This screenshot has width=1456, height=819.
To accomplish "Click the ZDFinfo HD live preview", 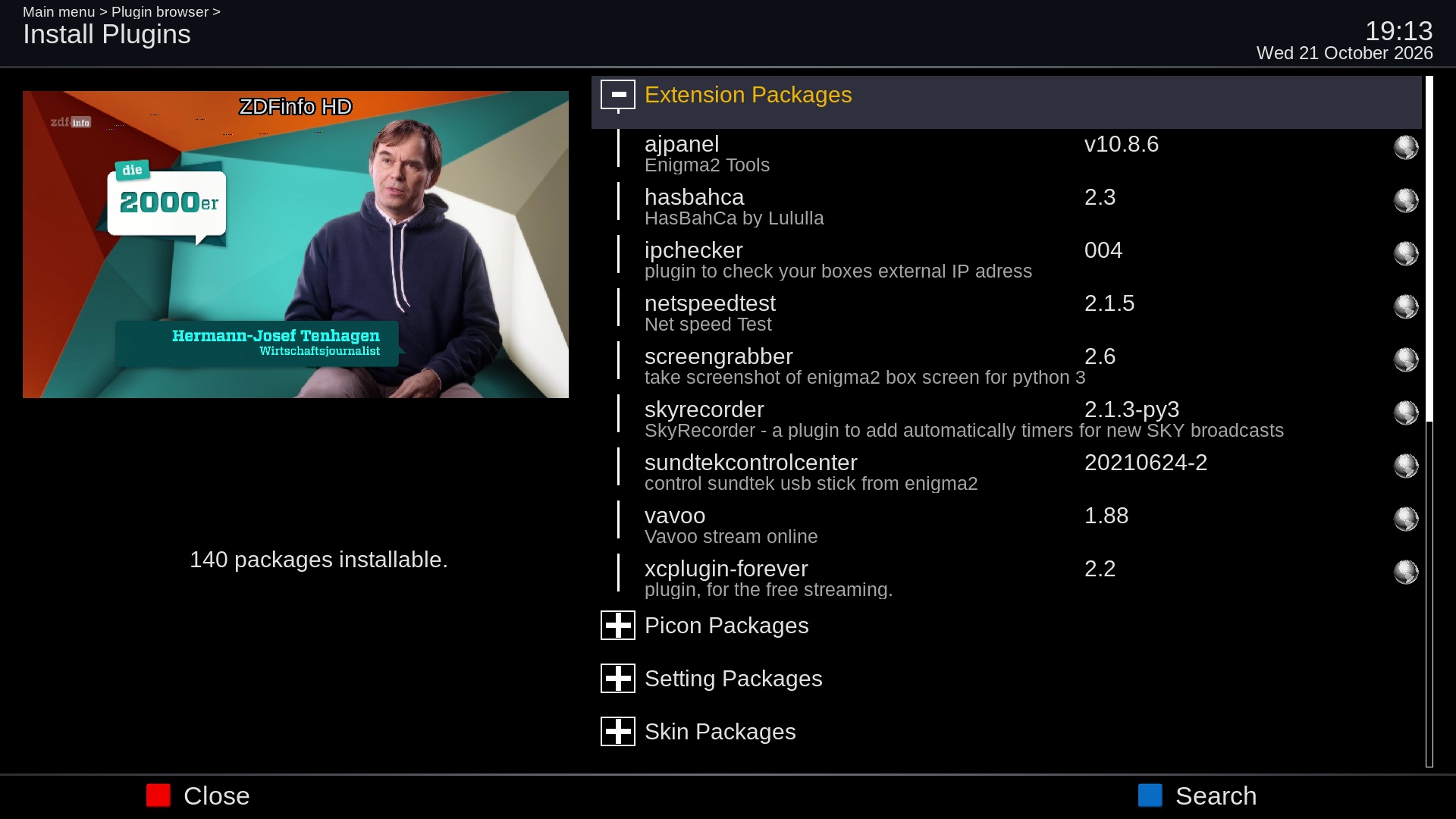I will coord(296,244).
